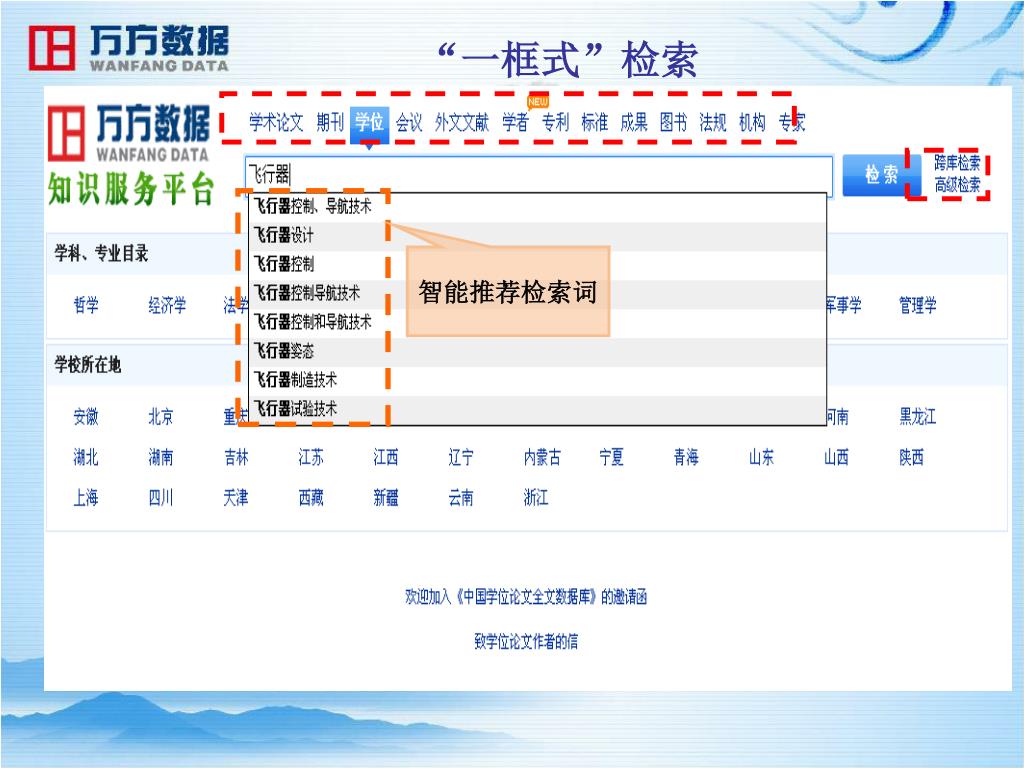Select suggestion 飞行器控制导航技术
Image resolution: width=1024 pixels, height=768 pixels.
pyautogui.click(x=537, y=293)
